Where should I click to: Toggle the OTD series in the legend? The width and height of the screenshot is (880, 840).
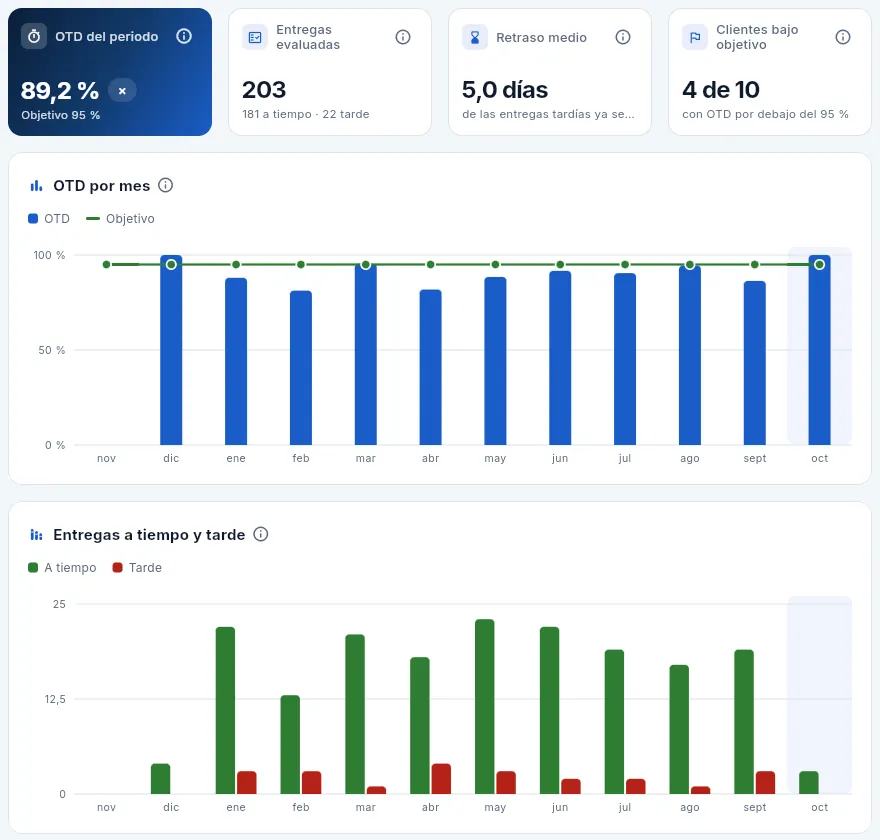click(x=49, y=219)
